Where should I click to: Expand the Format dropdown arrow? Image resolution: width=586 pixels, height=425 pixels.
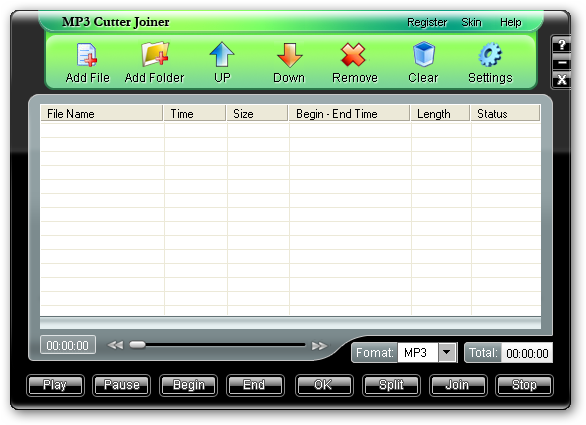tap(447, 352)
